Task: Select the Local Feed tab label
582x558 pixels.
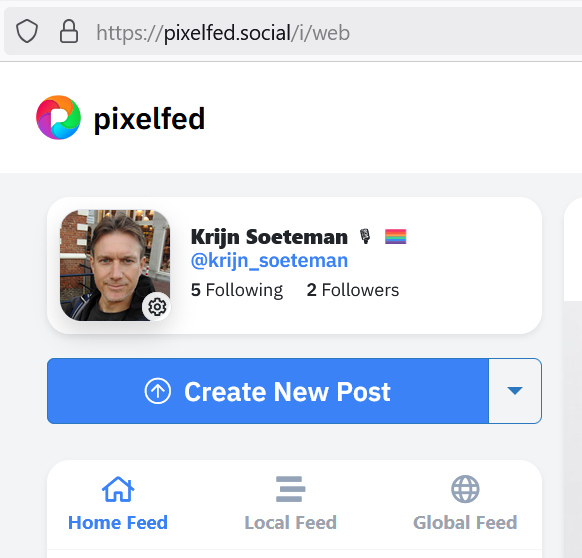Action: [291, 523]
